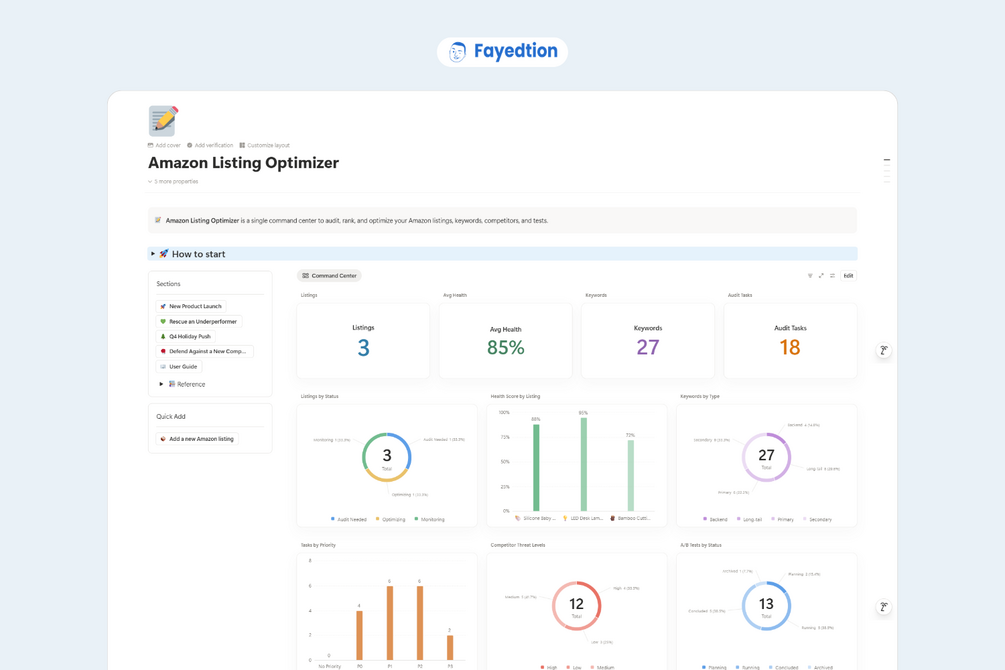Click the expand full-screen arrows icon
The width and height of the screenshot is (1005, 670).
click(821, 276)
